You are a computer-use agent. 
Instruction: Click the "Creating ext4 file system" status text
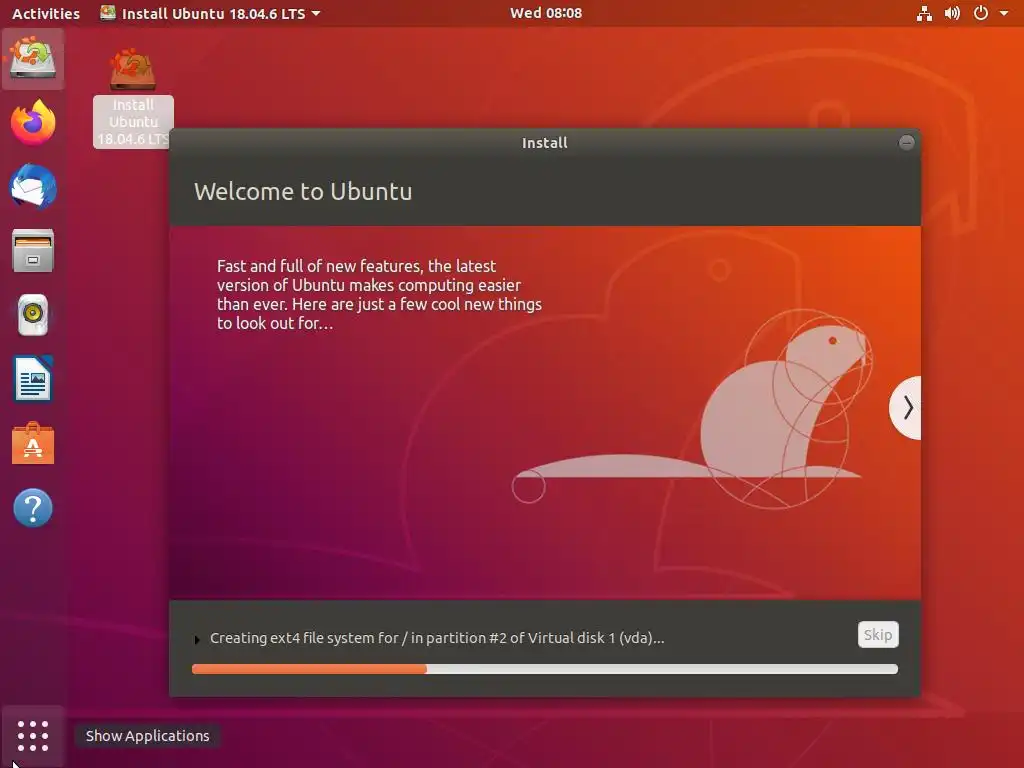pos(437,638)
